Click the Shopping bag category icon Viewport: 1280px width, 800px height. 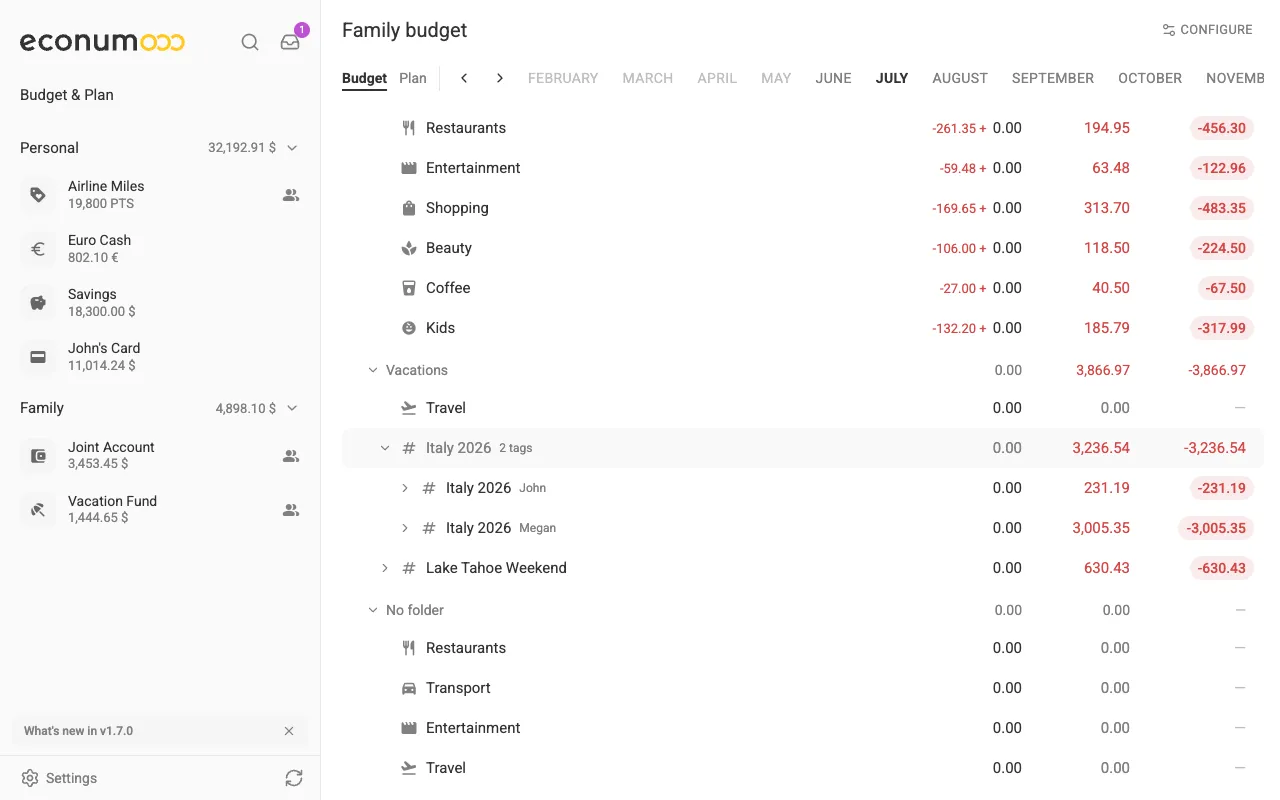(x=408, y=208)
